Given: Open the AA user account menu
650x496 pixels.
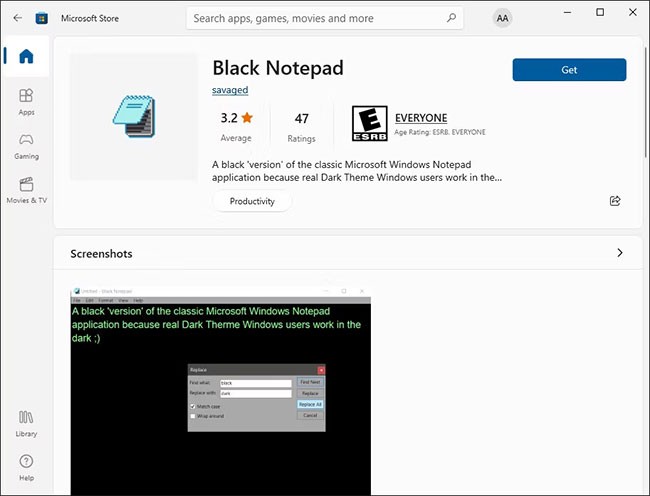Looking at the screenshot, I should 502,18.
